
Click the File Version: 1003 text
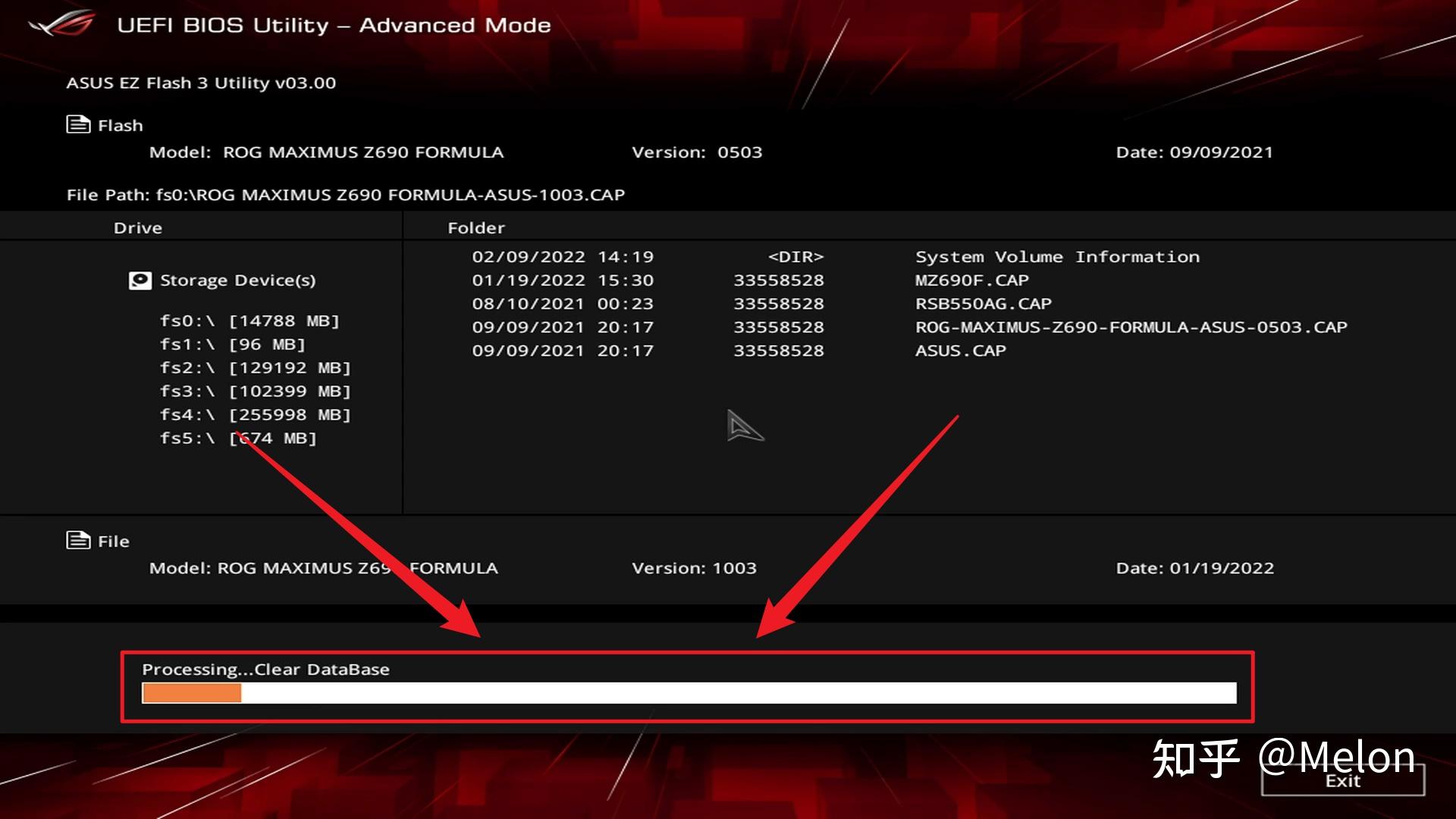694,568
